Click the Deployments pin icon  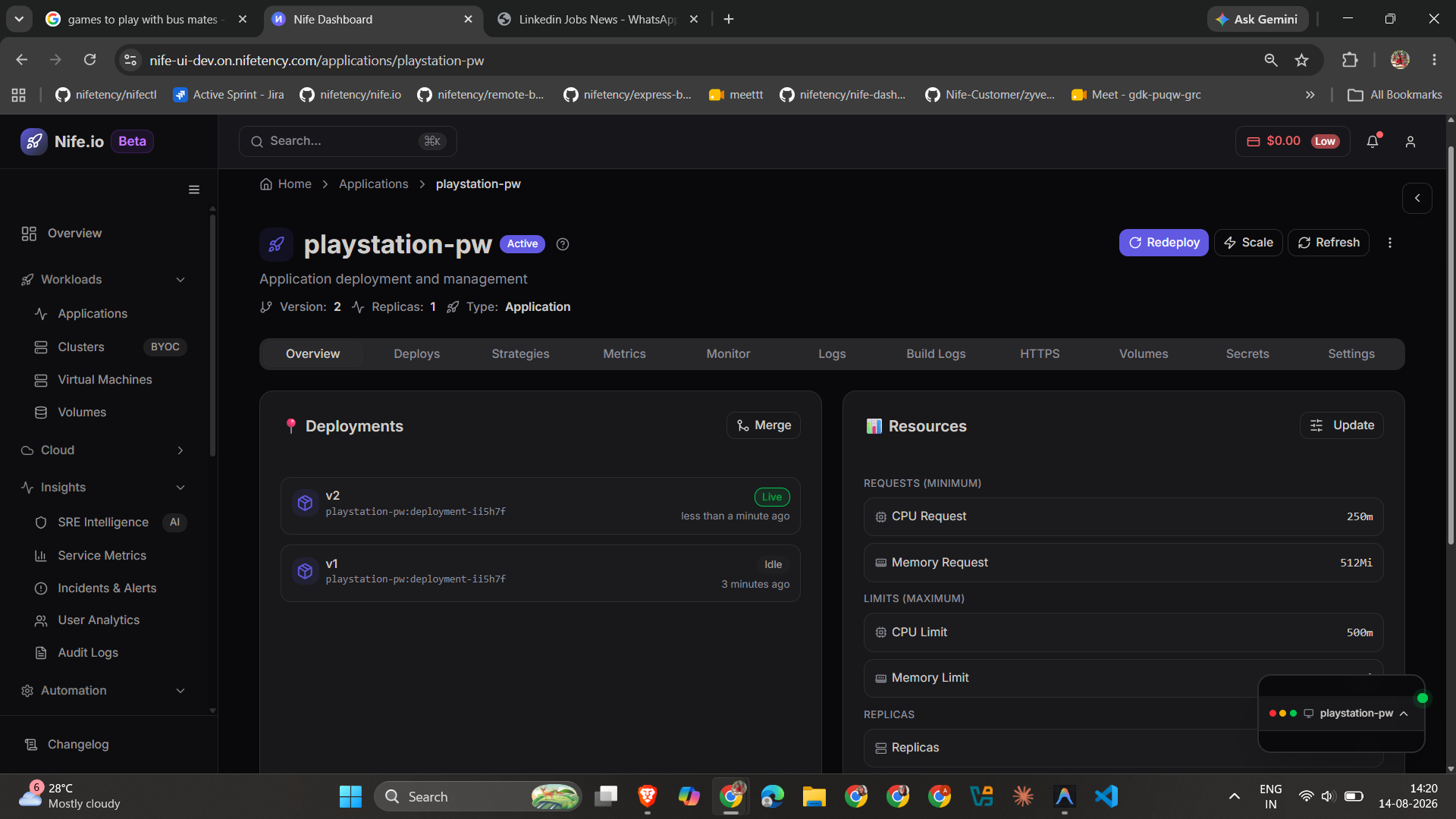[x=290, y=426]
